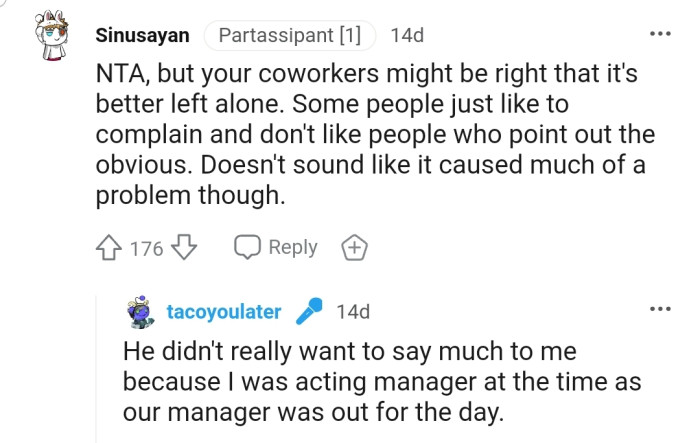Downvote Sinusayan's comment
Image resolution: width=700 pixels, height=443 pixels.
point(185,248)
